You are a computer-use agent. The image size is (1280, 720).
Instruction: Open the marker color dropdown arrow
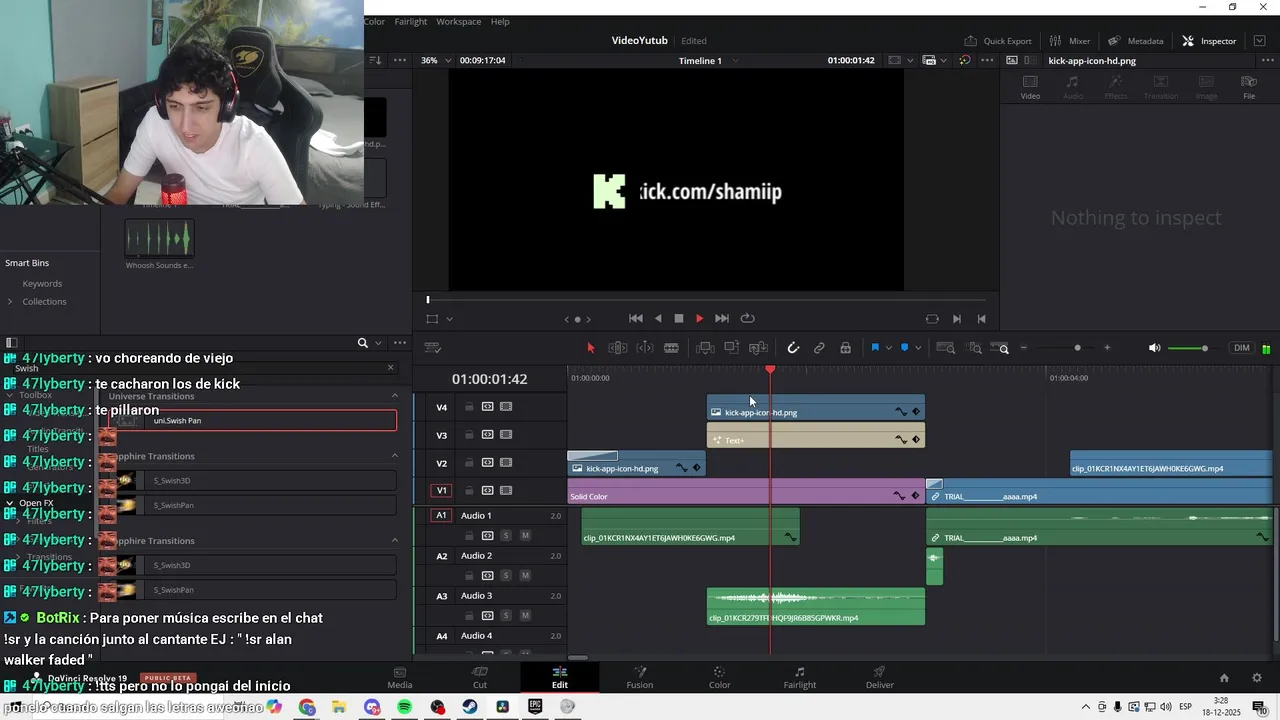click(x=918, y=348)
